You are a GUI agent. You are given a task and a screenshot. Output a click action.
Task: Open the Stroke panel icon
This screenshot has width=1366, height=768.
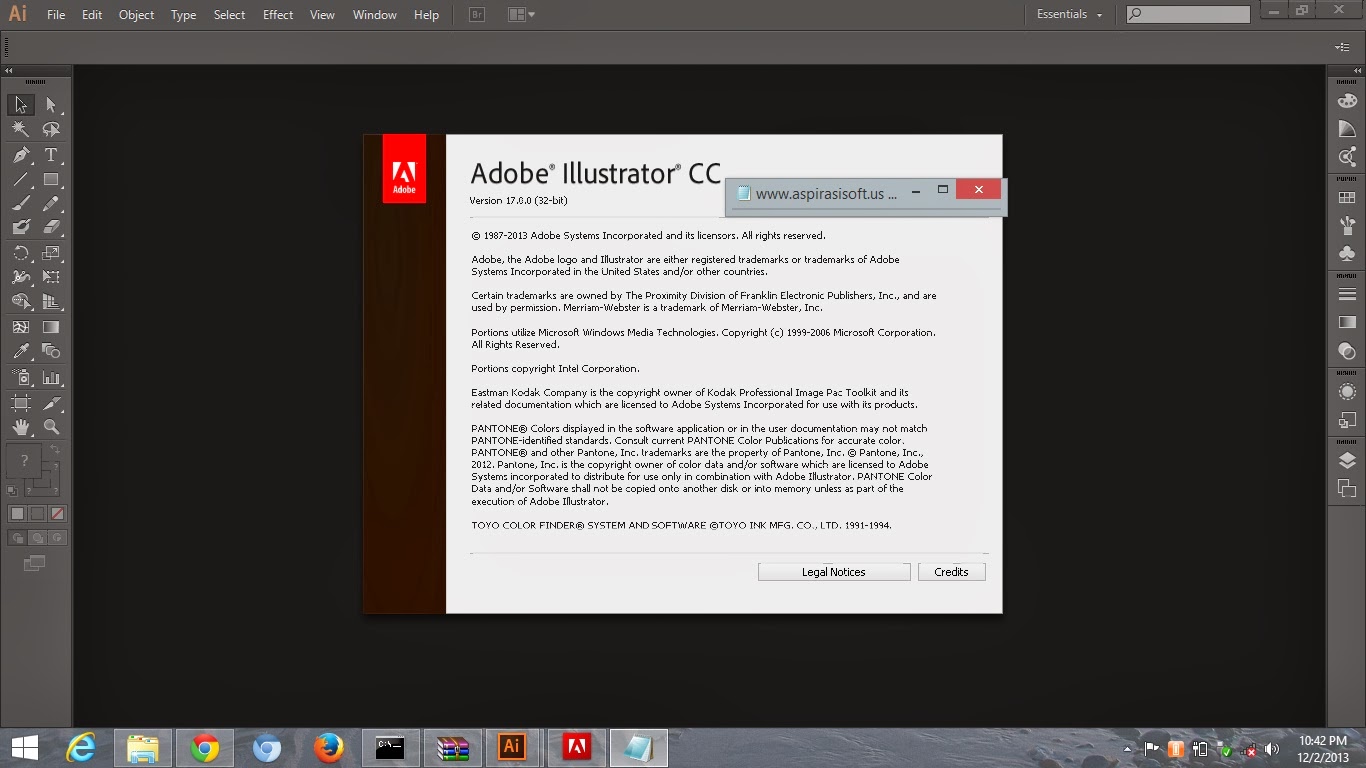tap(1347, 295)
